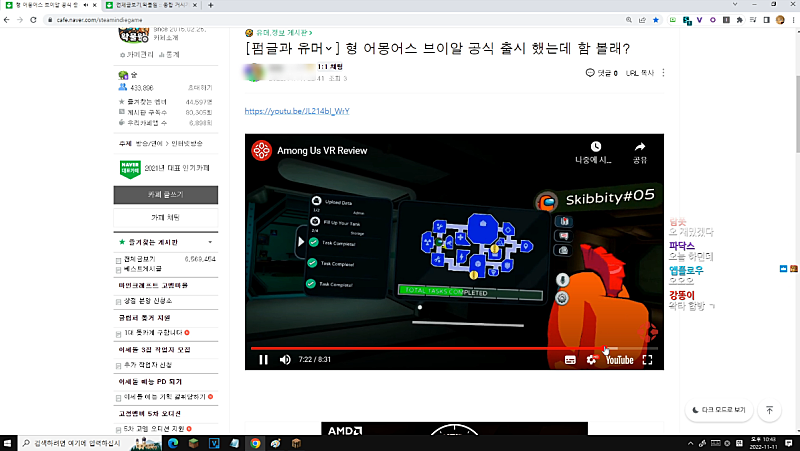Open the comments count link
Screen dimensions: 800x451
[602, 73]
